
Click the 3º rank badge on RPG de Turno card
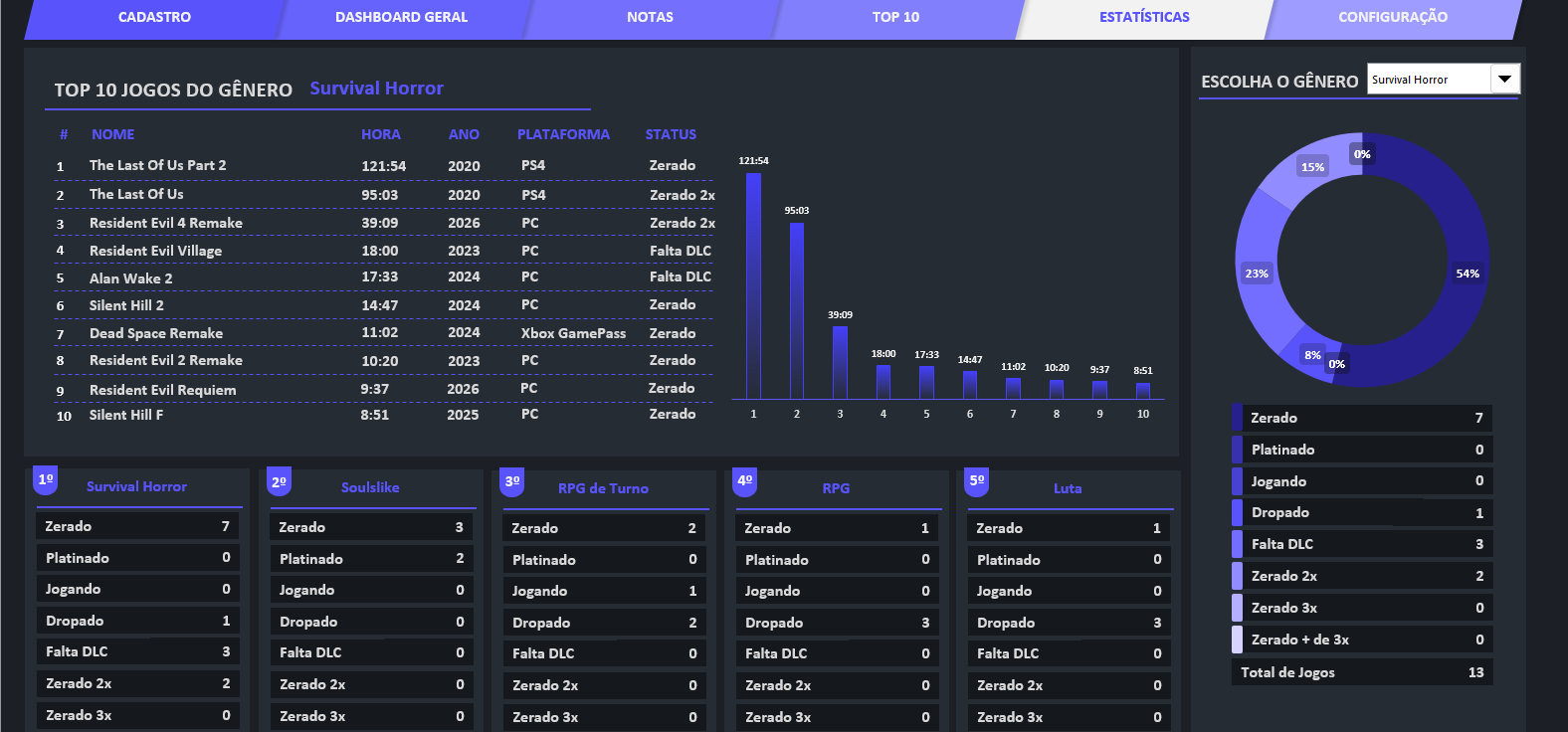[x=512, y=482]
